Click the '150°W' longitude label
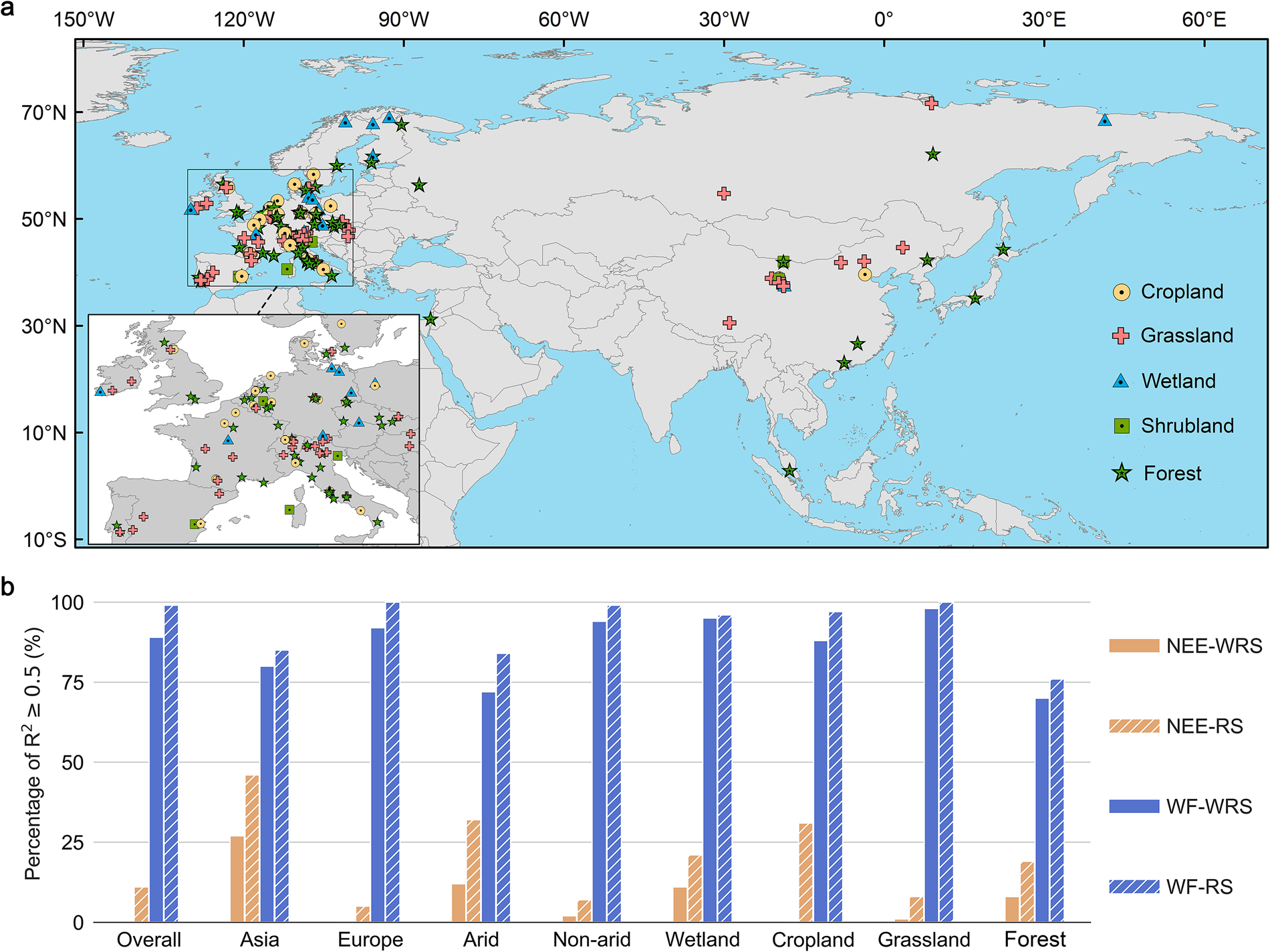1270x952 pixels. click(84, 19)
